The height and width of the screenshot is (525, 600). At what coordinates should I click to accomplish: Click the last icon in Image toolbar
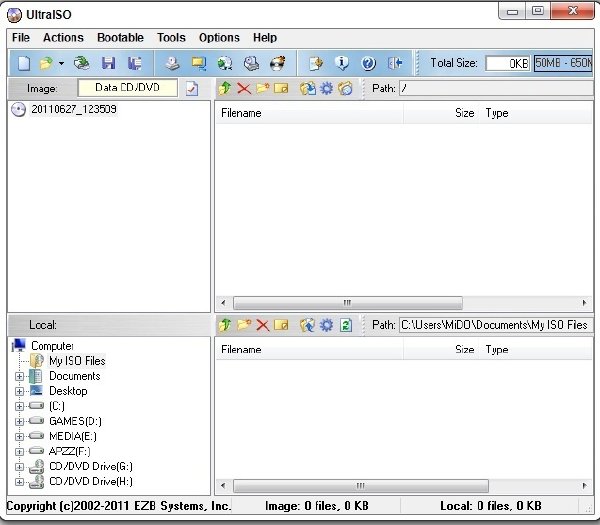[x=345, y=89]
